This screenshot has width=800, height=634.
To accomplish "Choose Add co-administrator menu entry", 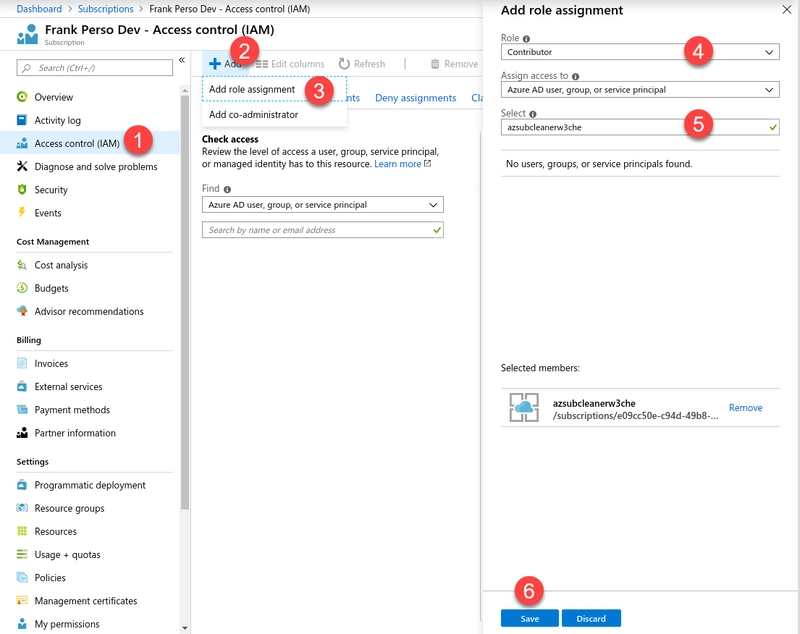I will pos(253,114).
